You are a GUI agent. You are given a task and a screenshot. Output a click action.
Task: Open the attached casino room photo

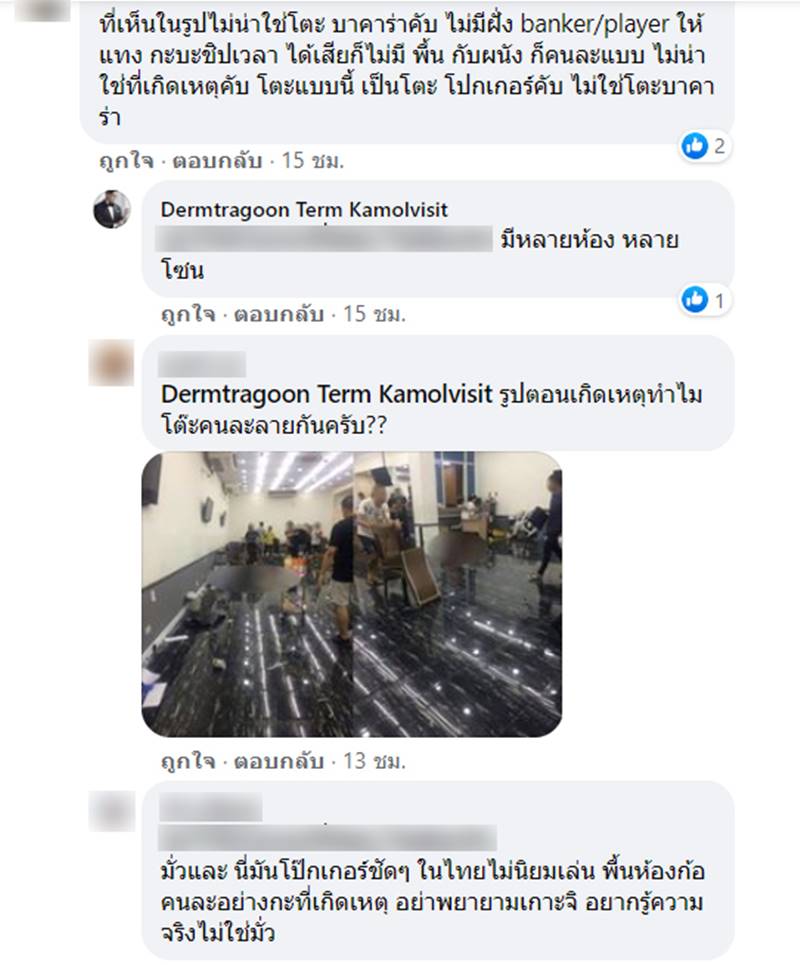[x=352, y=594]
